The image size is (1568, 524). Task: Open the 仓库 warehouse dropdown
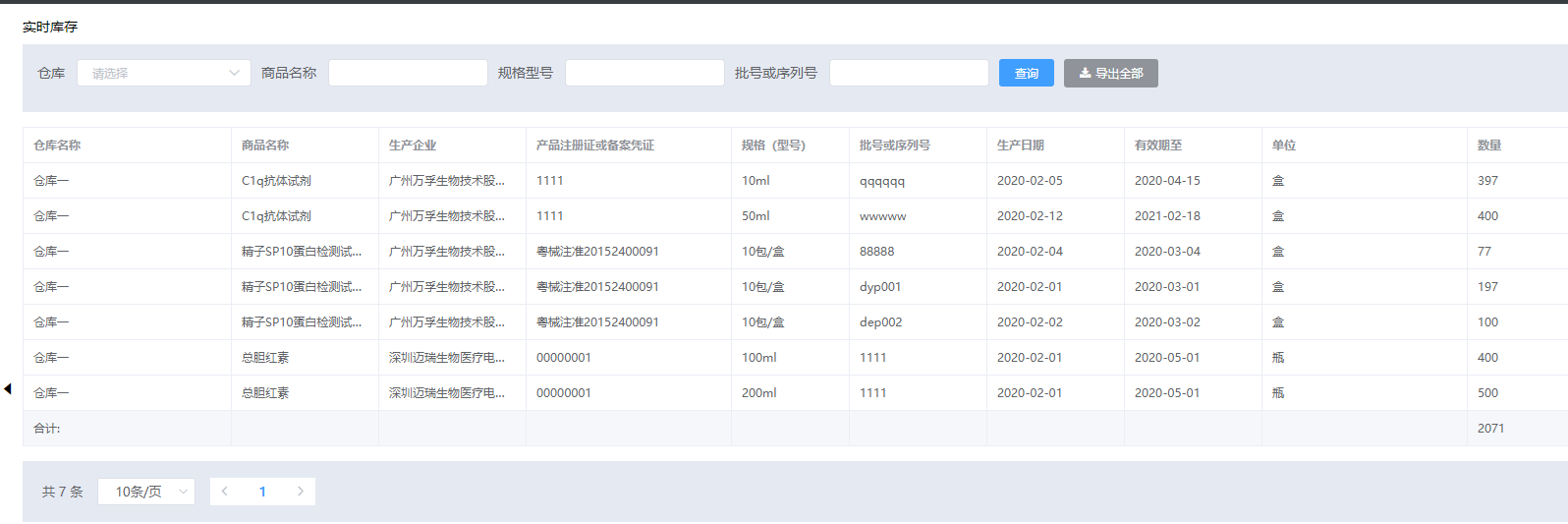164,73
